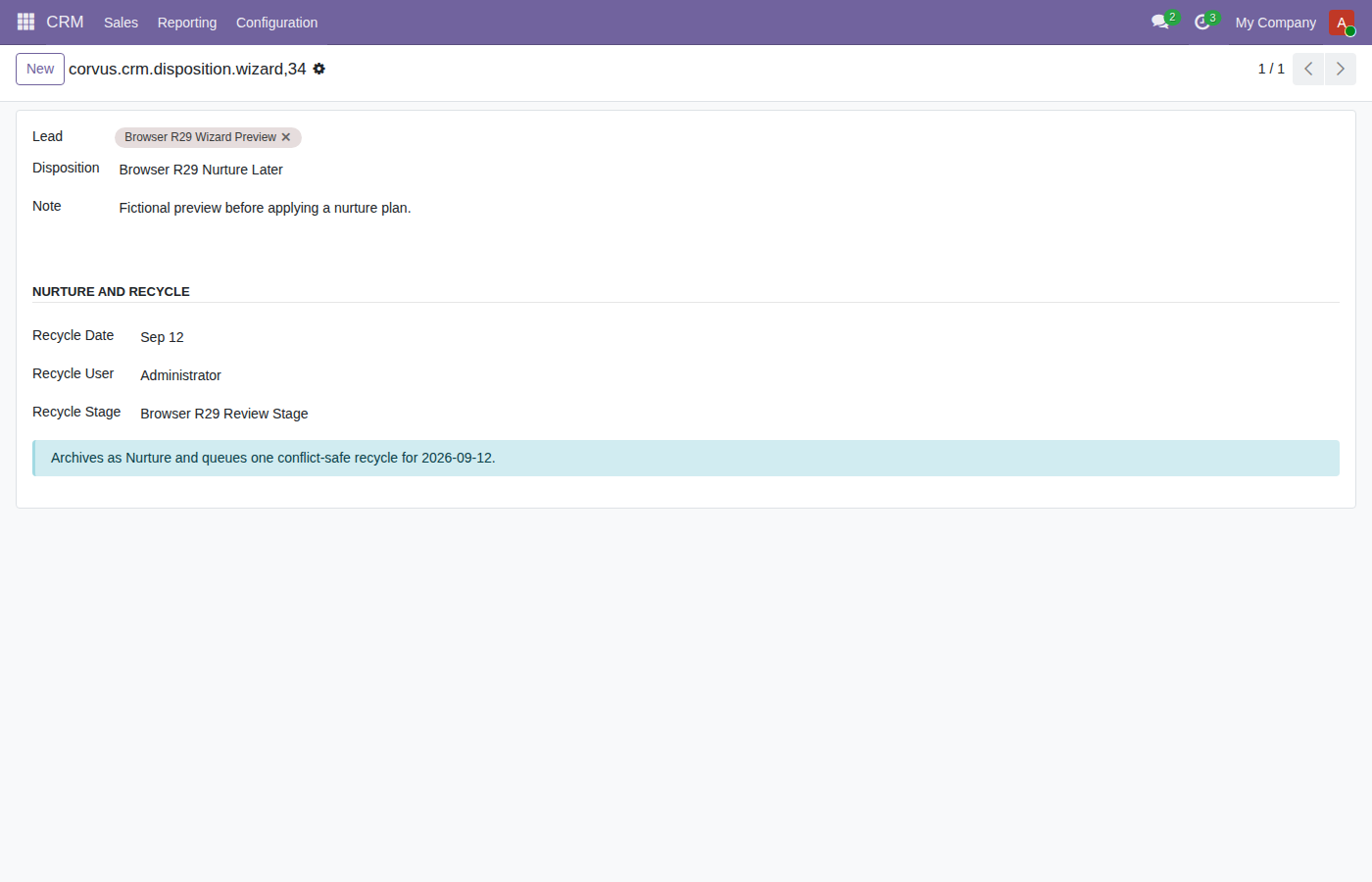1372x882 pixels.
Task: Open the user avatar menu
Action: point(1342,23)
